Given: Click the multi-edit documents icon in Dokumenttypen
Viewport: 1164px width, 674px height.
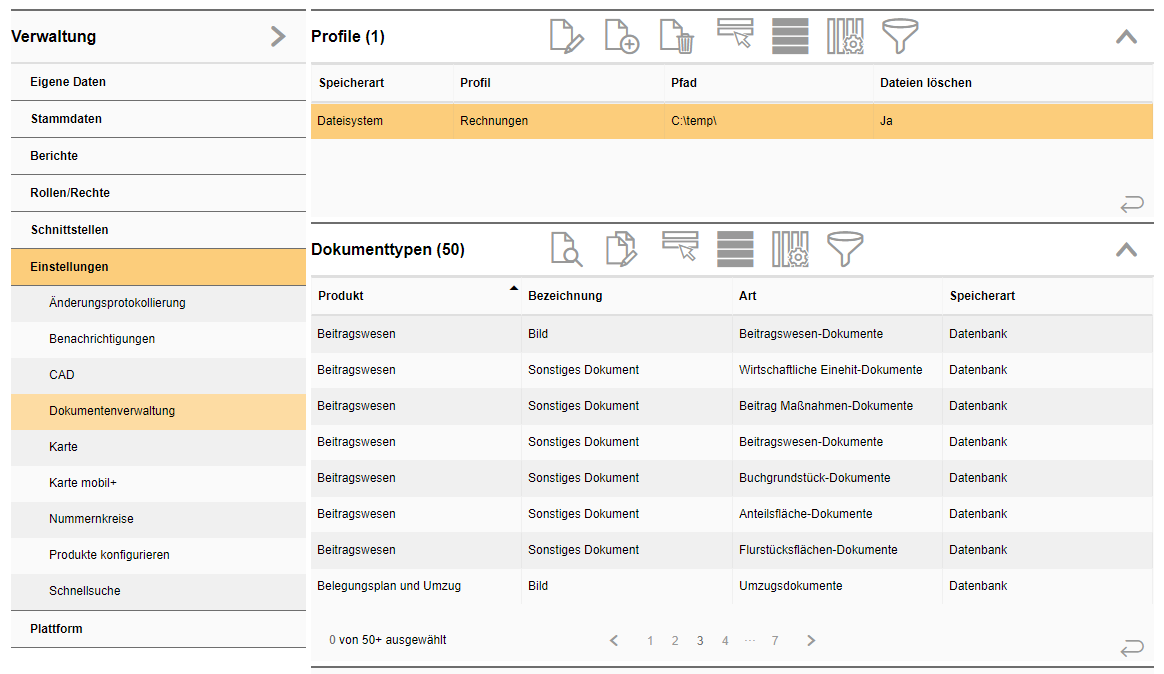Looking at the screenshot, I should coord(622,249).
